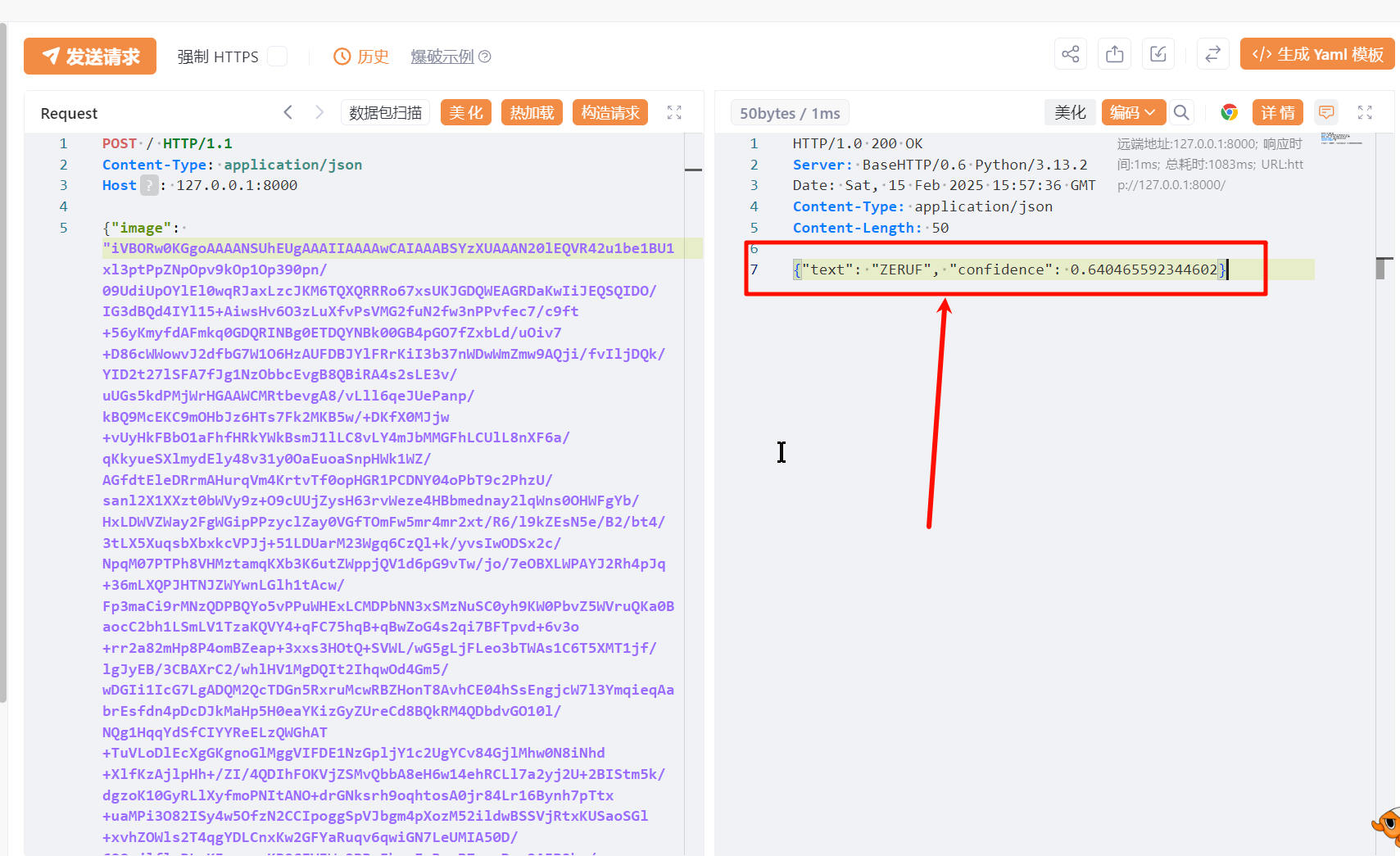Viewport: 1400px width, 856px height.
Task: Click the swap arrows icon
Action: [x=1212, y=55]
